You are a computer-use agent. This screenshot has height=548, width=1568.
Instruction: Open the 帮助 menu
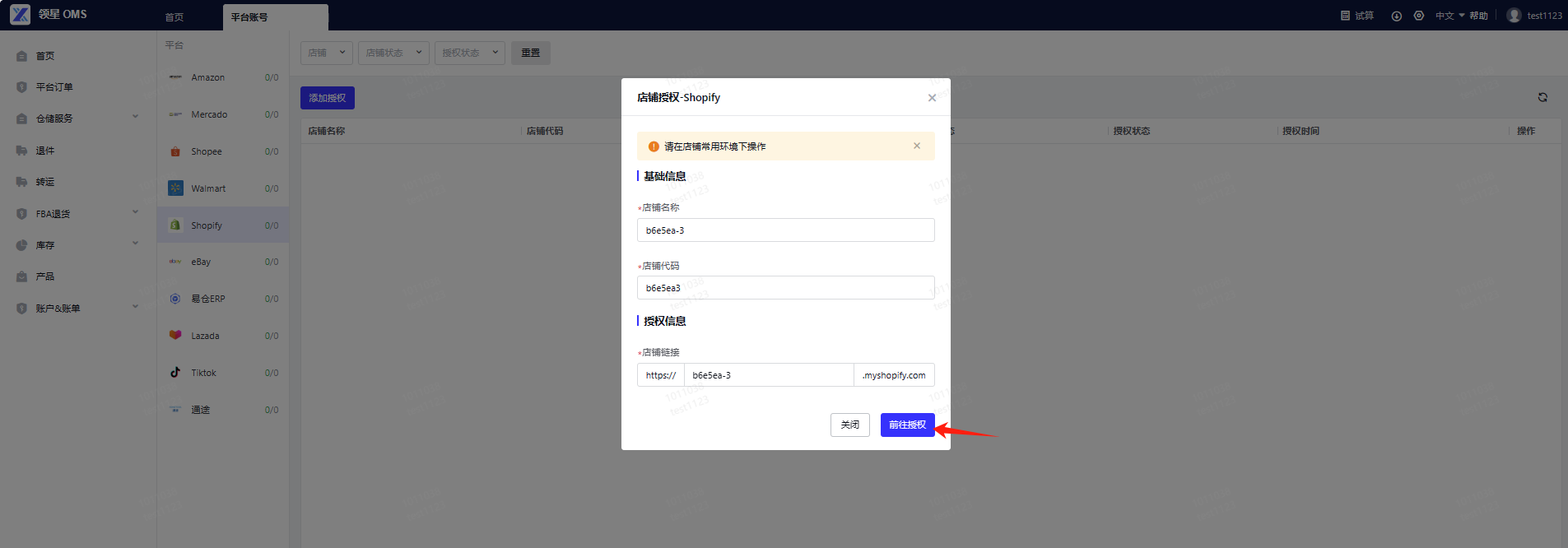pyautogui.click(x=1479, y=16)
